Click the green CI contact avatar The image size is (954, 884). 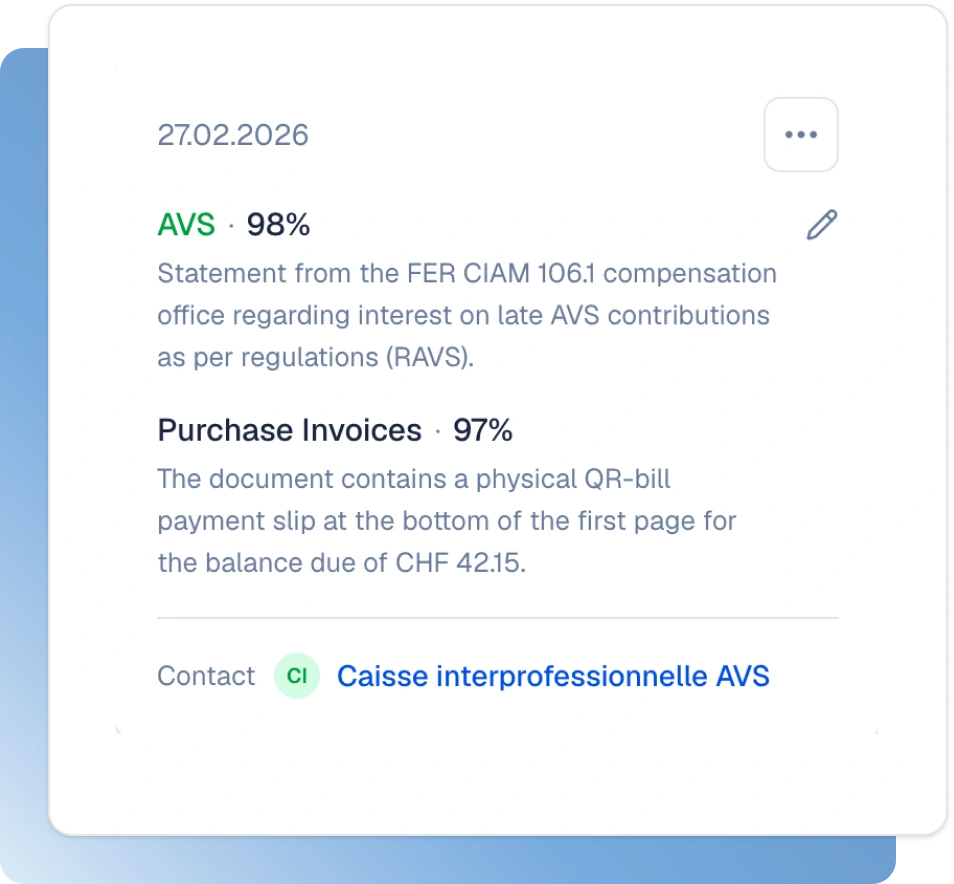[297, 675]
